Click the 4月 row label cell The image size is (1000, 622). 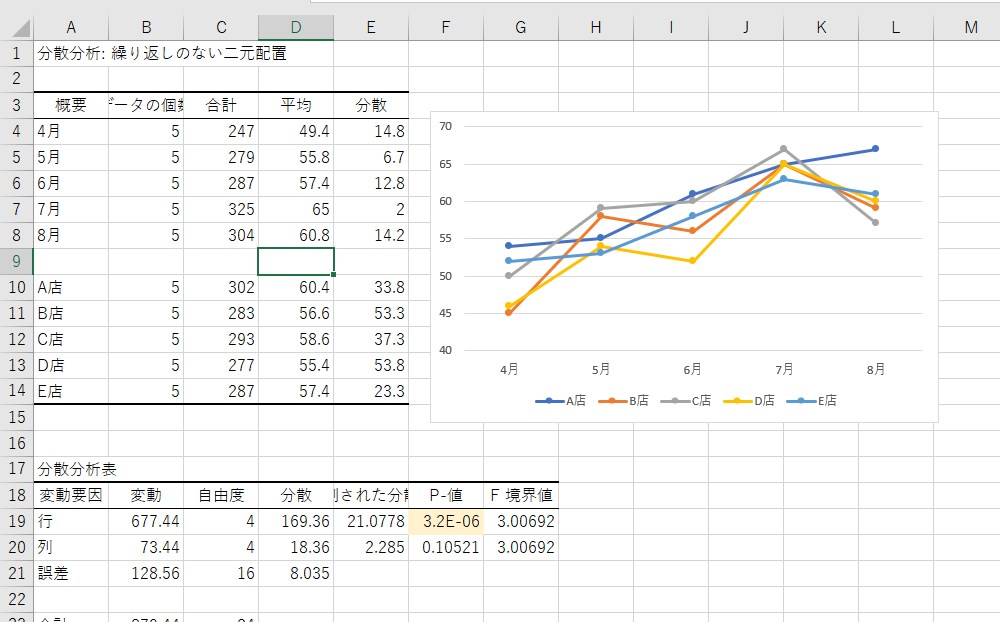pyautogui.click(x=71, y=131)
